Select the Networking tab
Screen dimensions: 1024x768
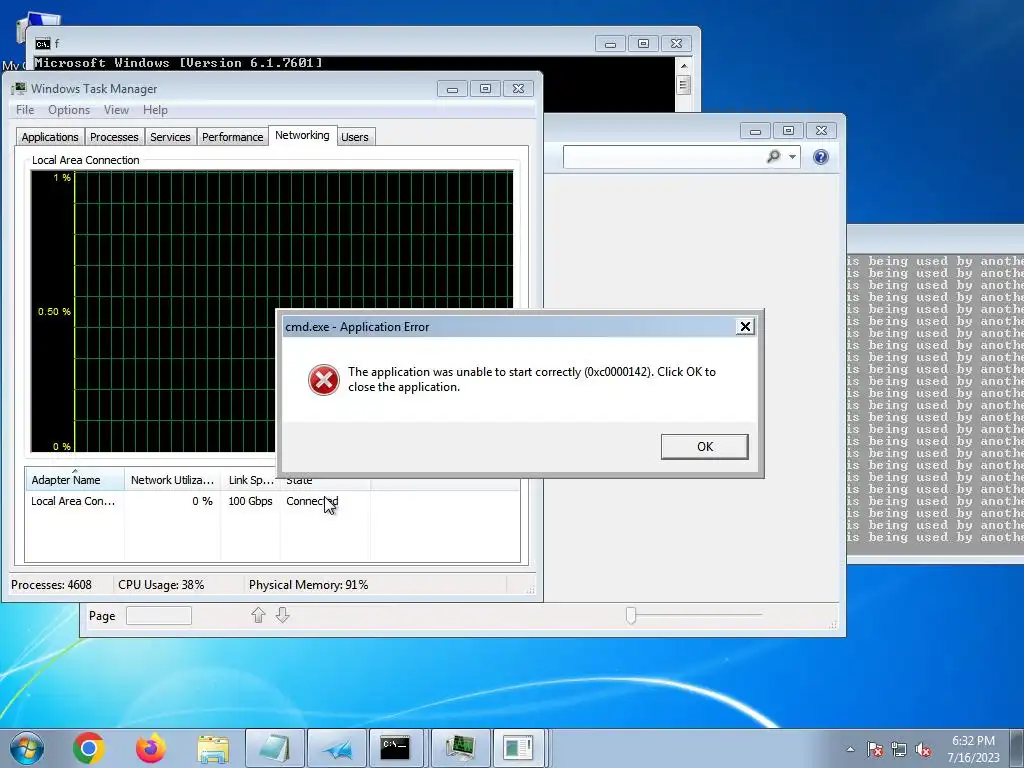(302, 135)
